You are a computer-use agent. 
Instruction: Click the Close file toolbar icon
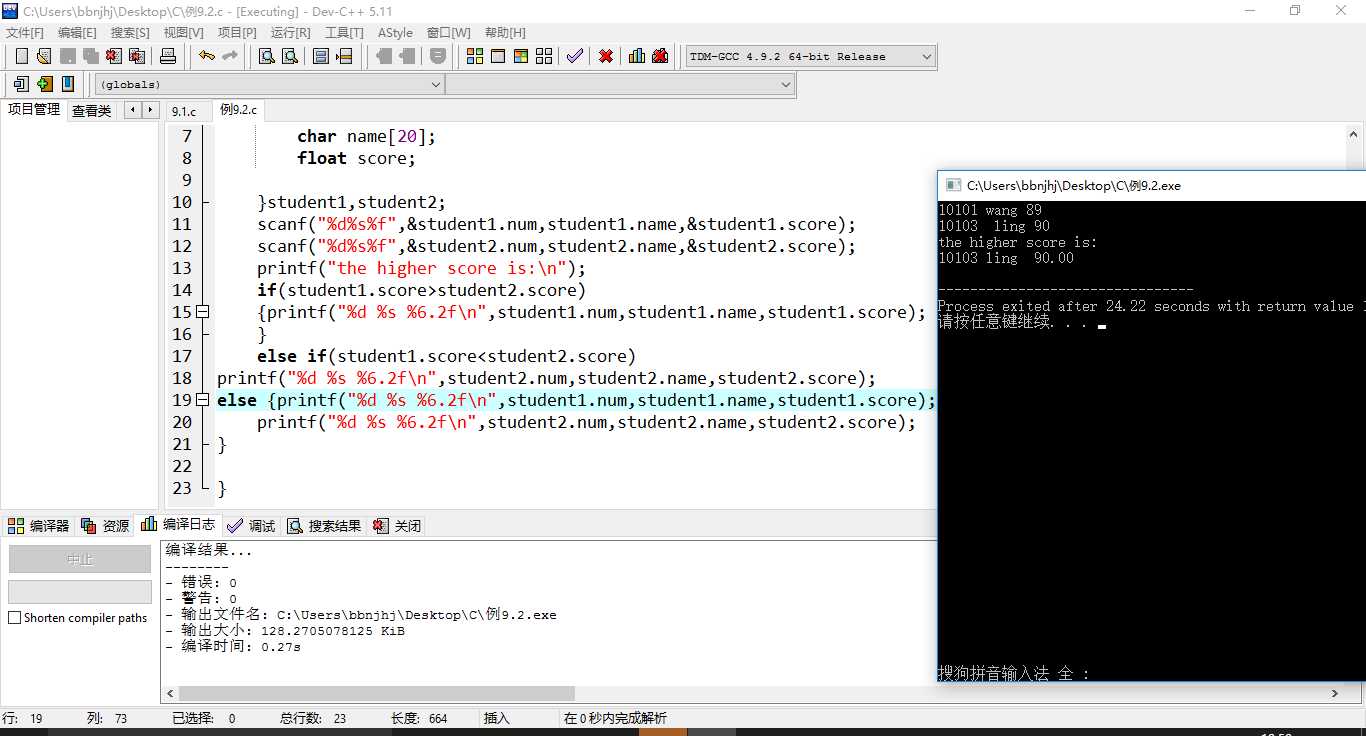pos(113,56)
